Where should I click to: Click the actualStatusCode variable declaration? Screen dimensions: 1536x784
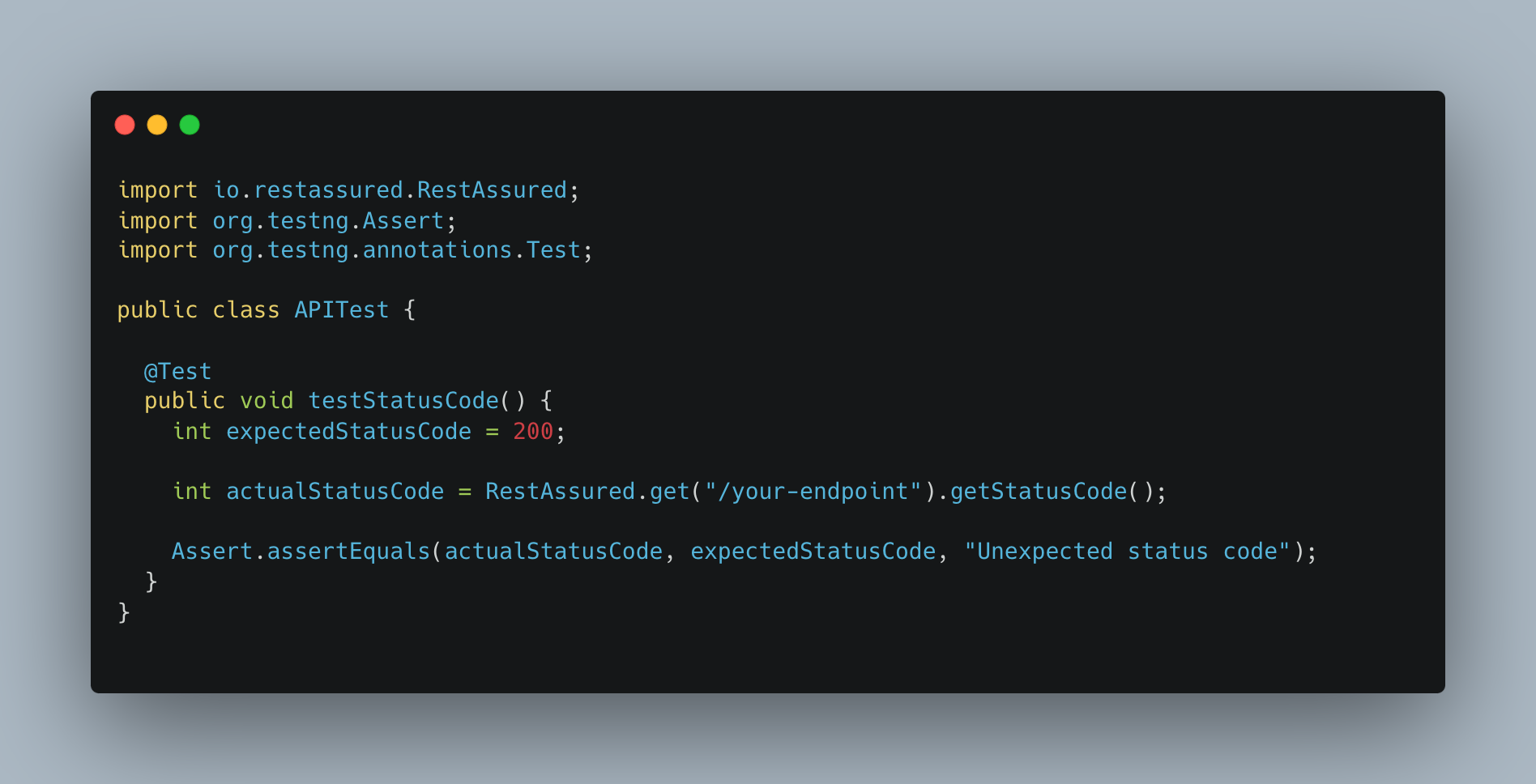tap(335, 492)
